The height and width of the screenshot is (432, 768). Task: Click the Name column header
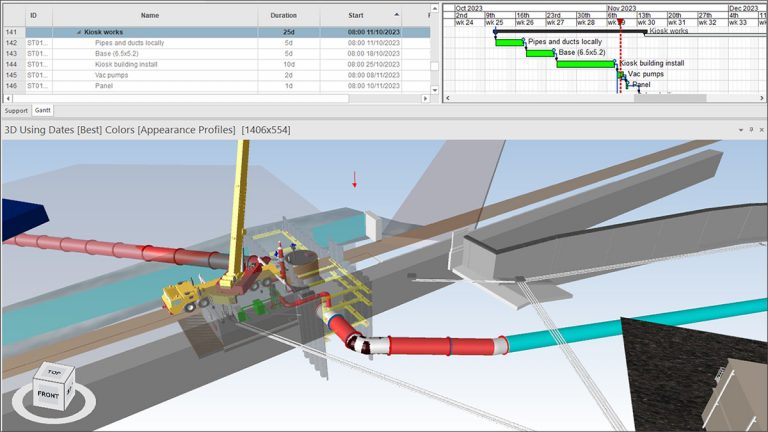(x=150, y=16)
